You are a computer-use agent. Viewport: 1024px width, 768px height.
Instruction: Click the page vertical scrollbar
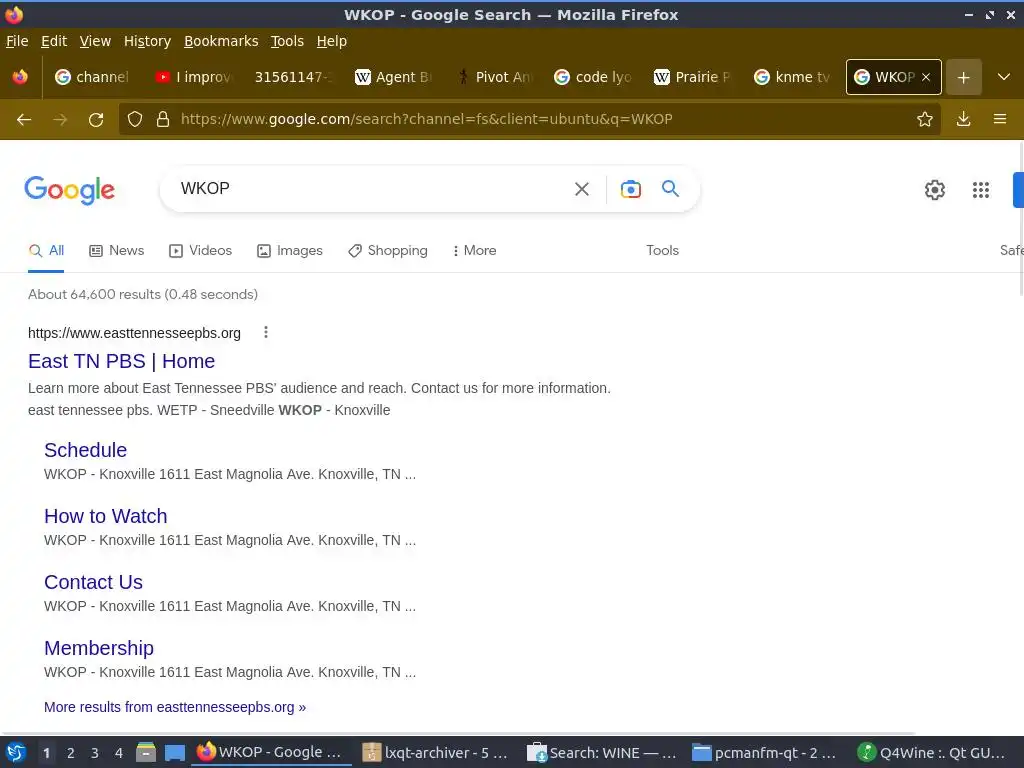coord(1021,219)
